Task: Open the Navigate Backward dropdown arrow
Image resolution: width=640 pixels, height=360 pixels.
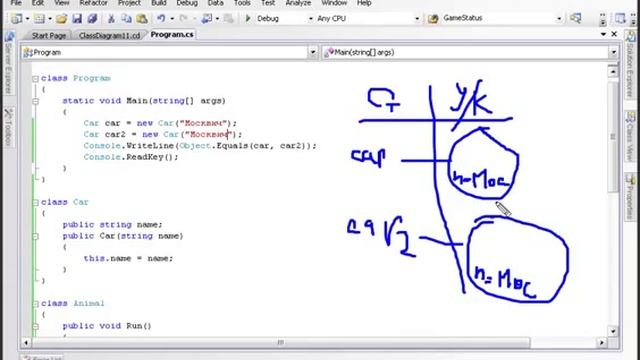Action: coord(217,19)
